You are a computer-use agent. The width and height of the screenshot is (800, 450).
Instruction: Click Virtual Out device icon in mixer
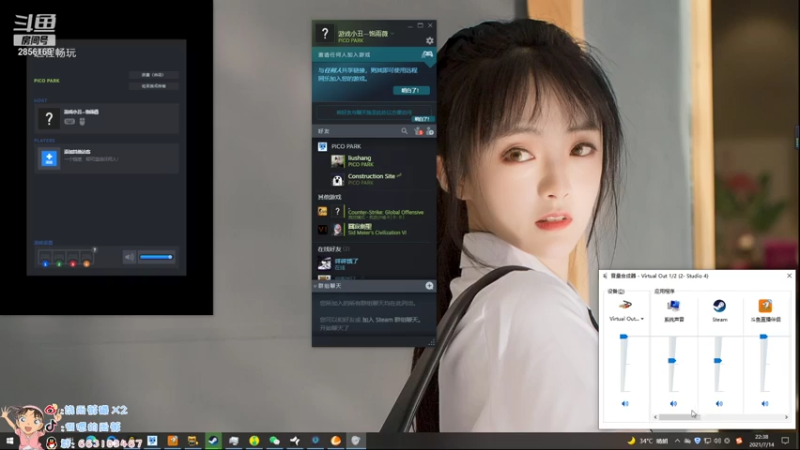(x=625, y=305)
